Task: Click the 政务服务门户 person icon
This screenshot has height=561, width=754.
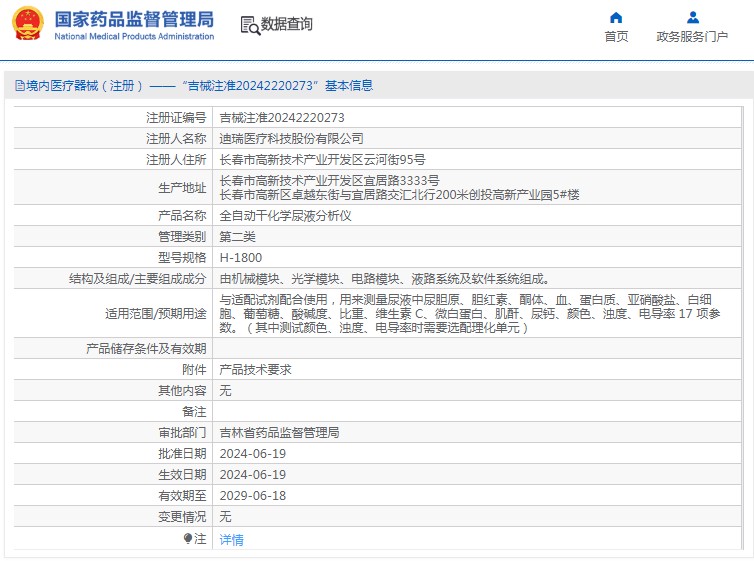Action: [x=693, y=18]
